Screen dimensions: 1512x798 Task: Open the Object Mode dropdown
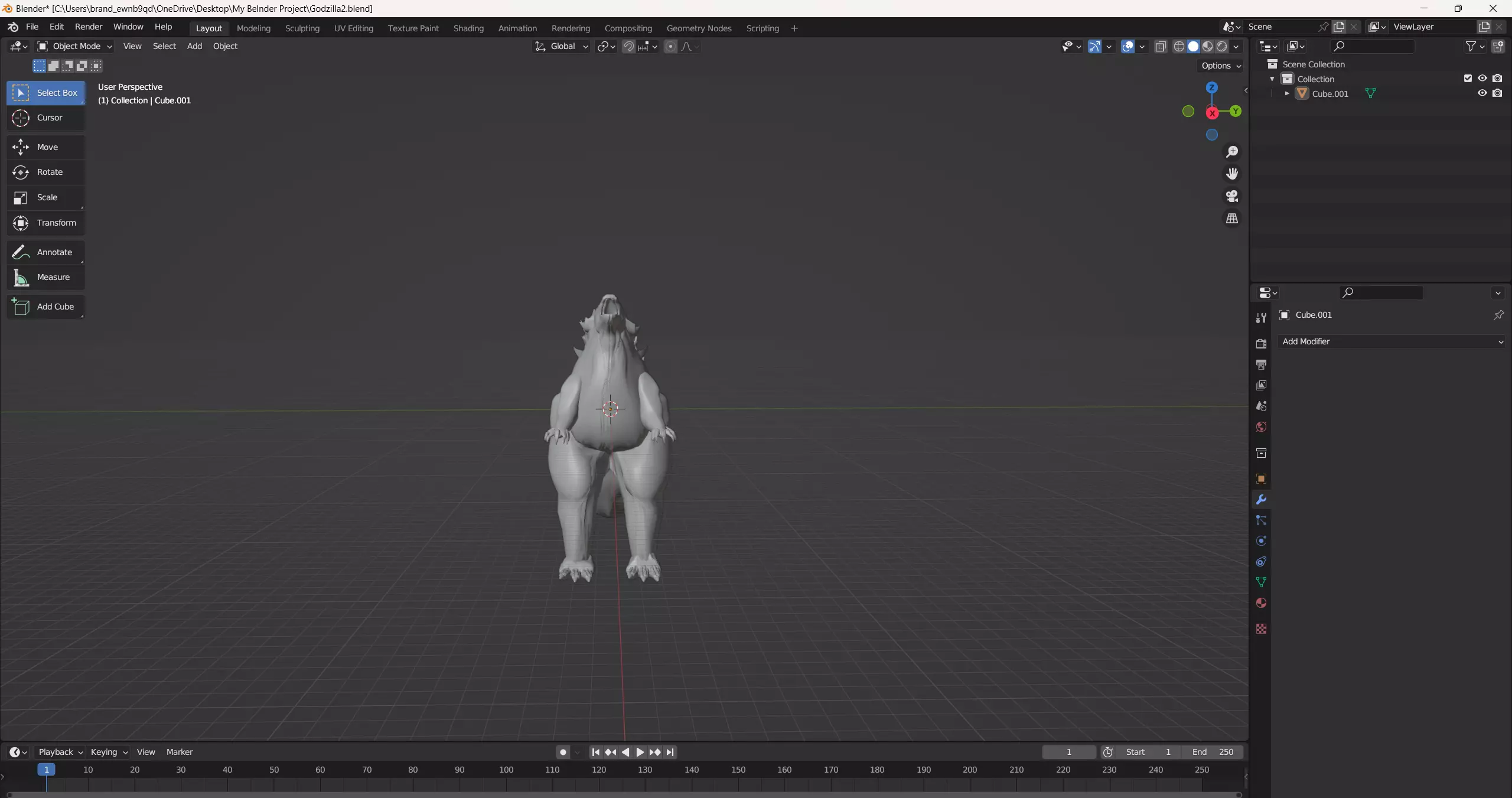(74, 46)
